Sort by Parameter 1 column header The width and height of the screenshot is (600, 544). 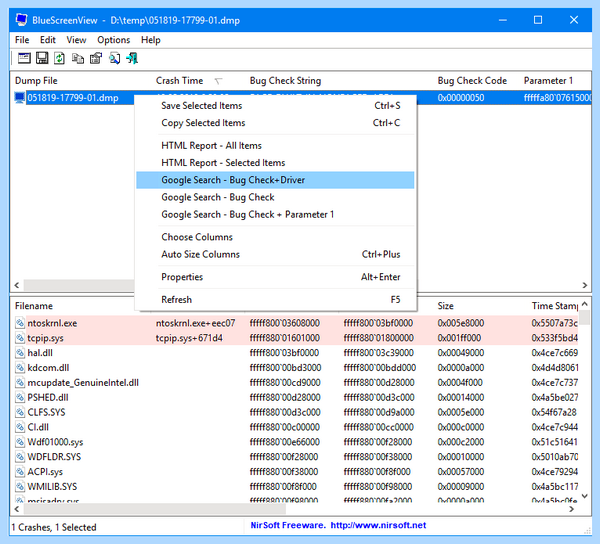click(x=548, y=81)
